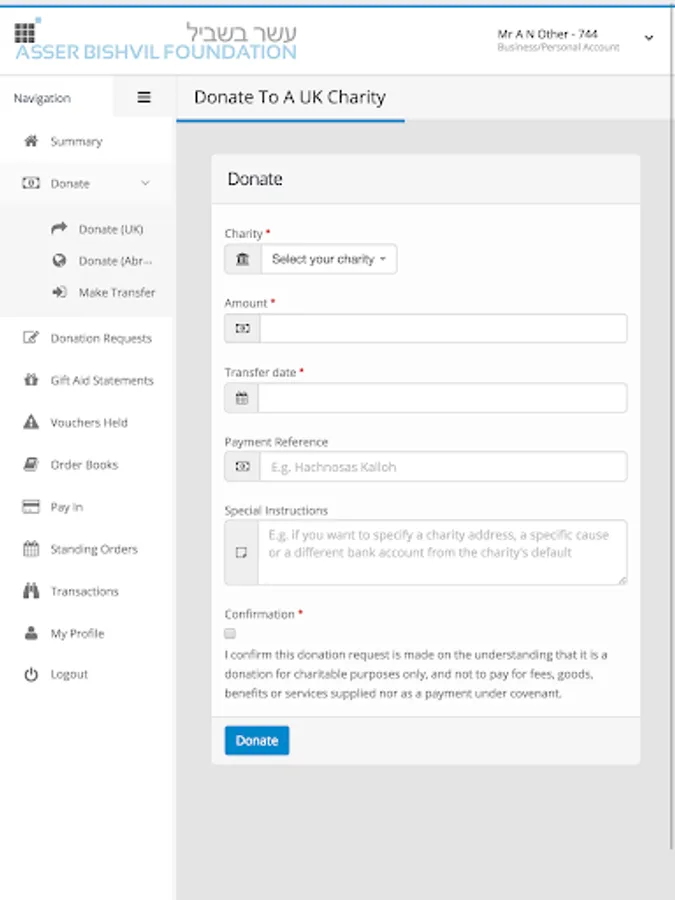
Task: Focus the Payment Reference field
Action: 442,467
